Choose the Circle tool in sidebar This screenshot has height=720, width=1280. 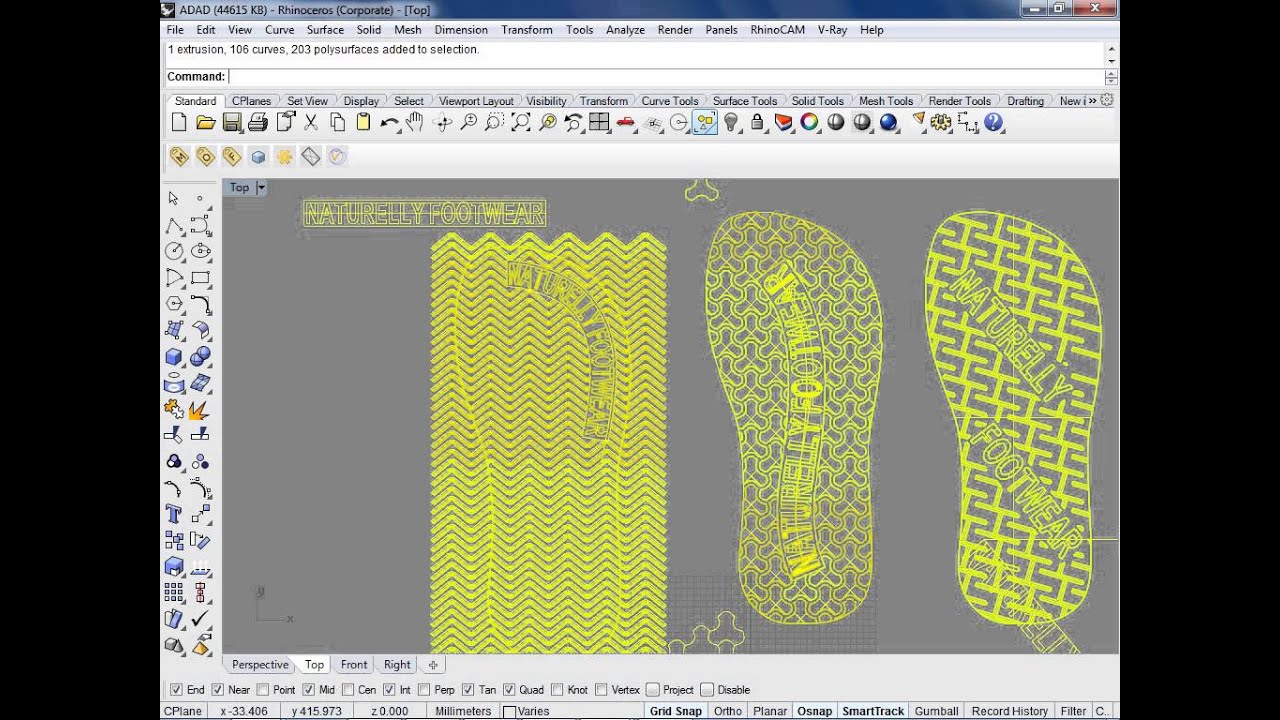174,251
